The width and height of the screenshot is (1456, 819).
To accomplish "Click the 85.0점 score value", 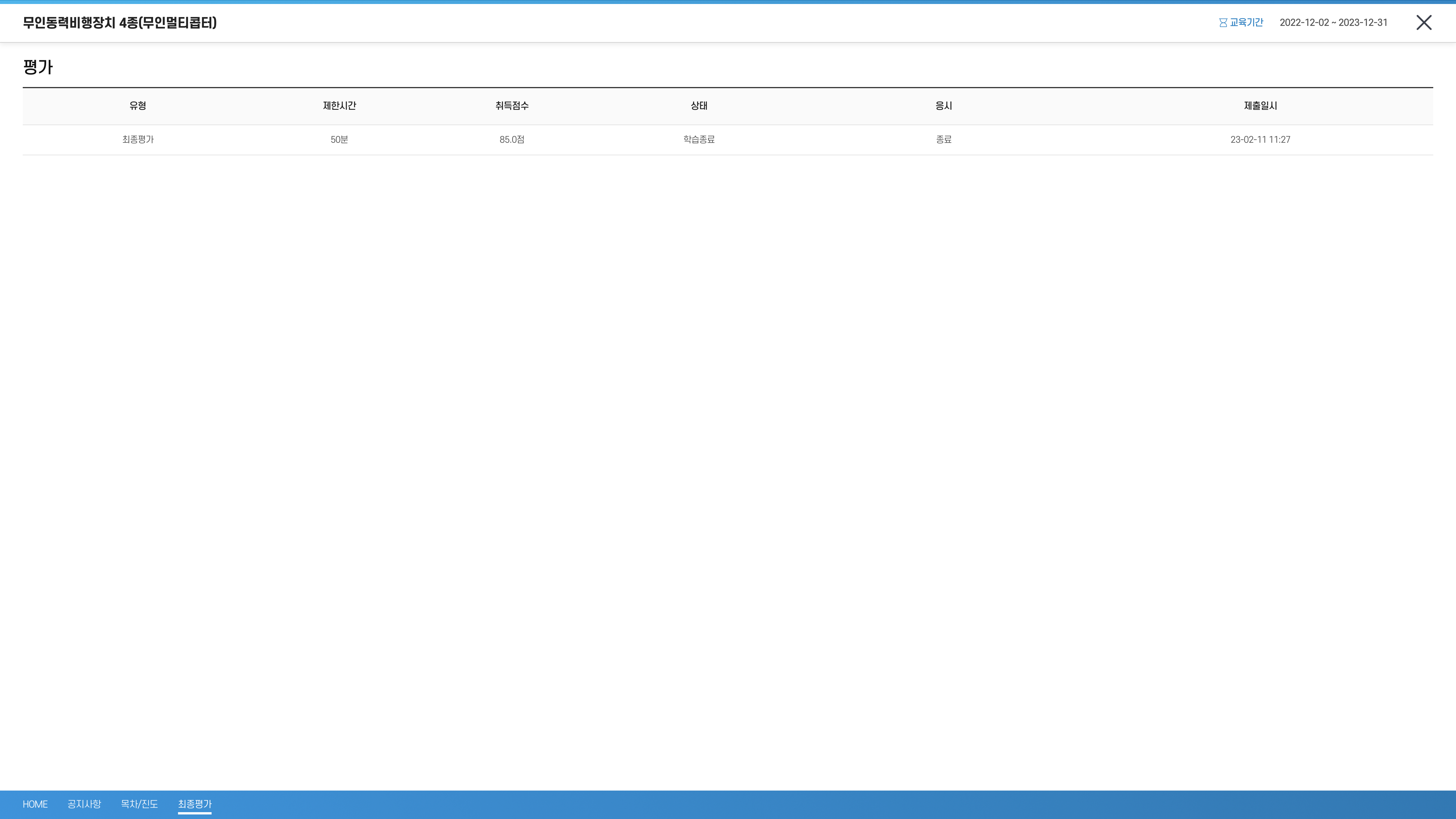I will point(512,140).
